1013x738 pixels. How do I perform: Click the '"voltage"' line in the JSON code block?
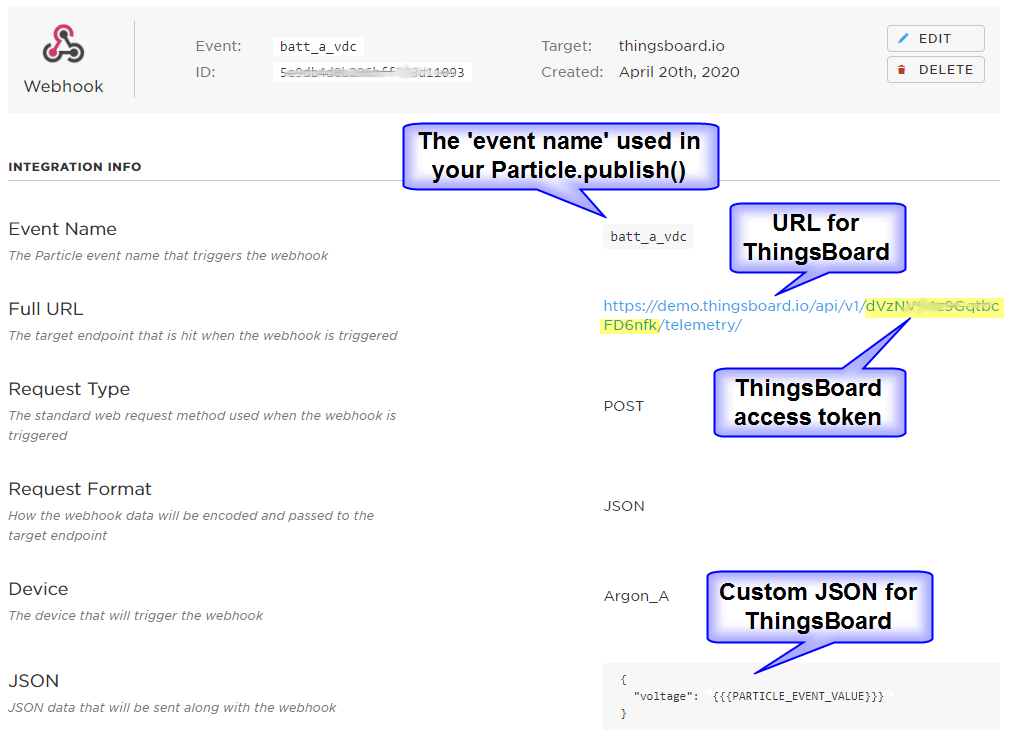pyautogui.click(x=758, y=696)
